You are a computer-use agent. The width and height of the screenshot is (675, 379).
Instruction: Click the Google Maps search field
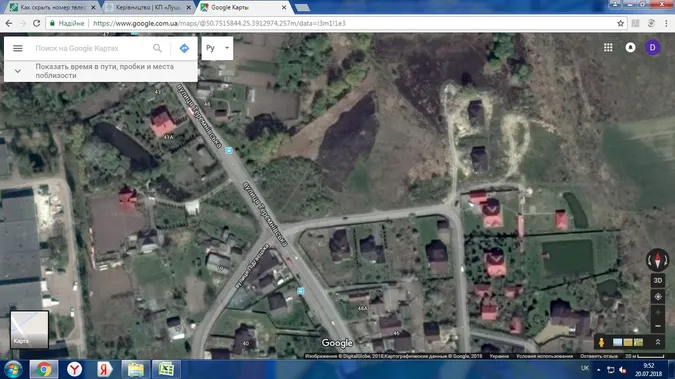[x=90, y=48]
